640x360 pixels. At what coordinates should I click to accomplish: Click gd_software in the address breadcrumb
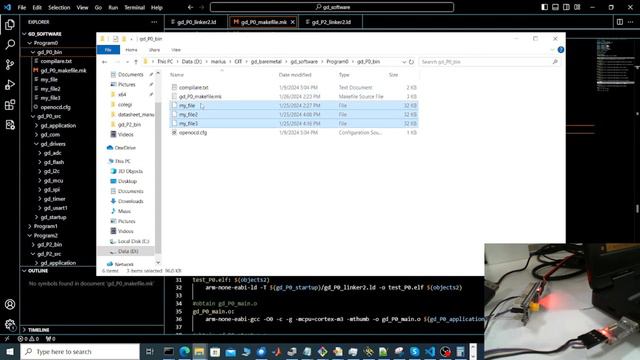click(x=304, y=62)
